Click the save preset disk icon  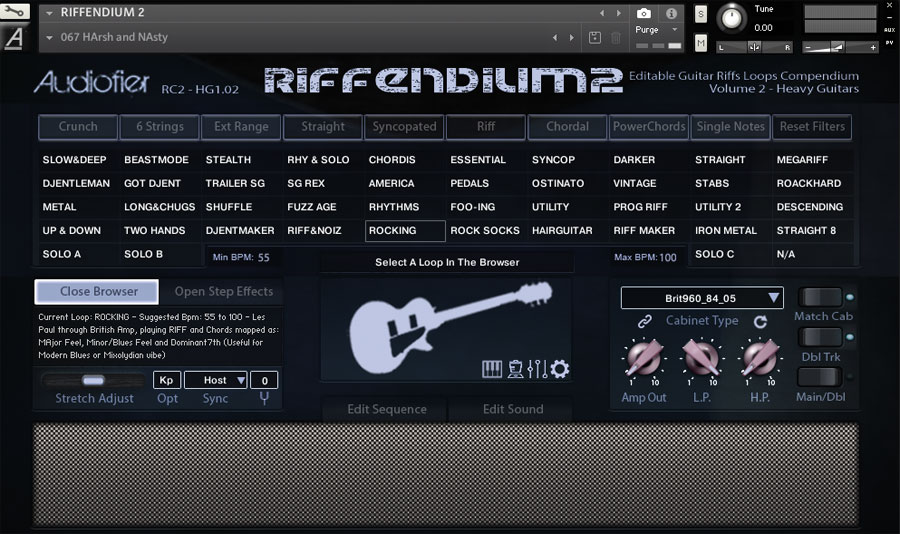[595, 38]
